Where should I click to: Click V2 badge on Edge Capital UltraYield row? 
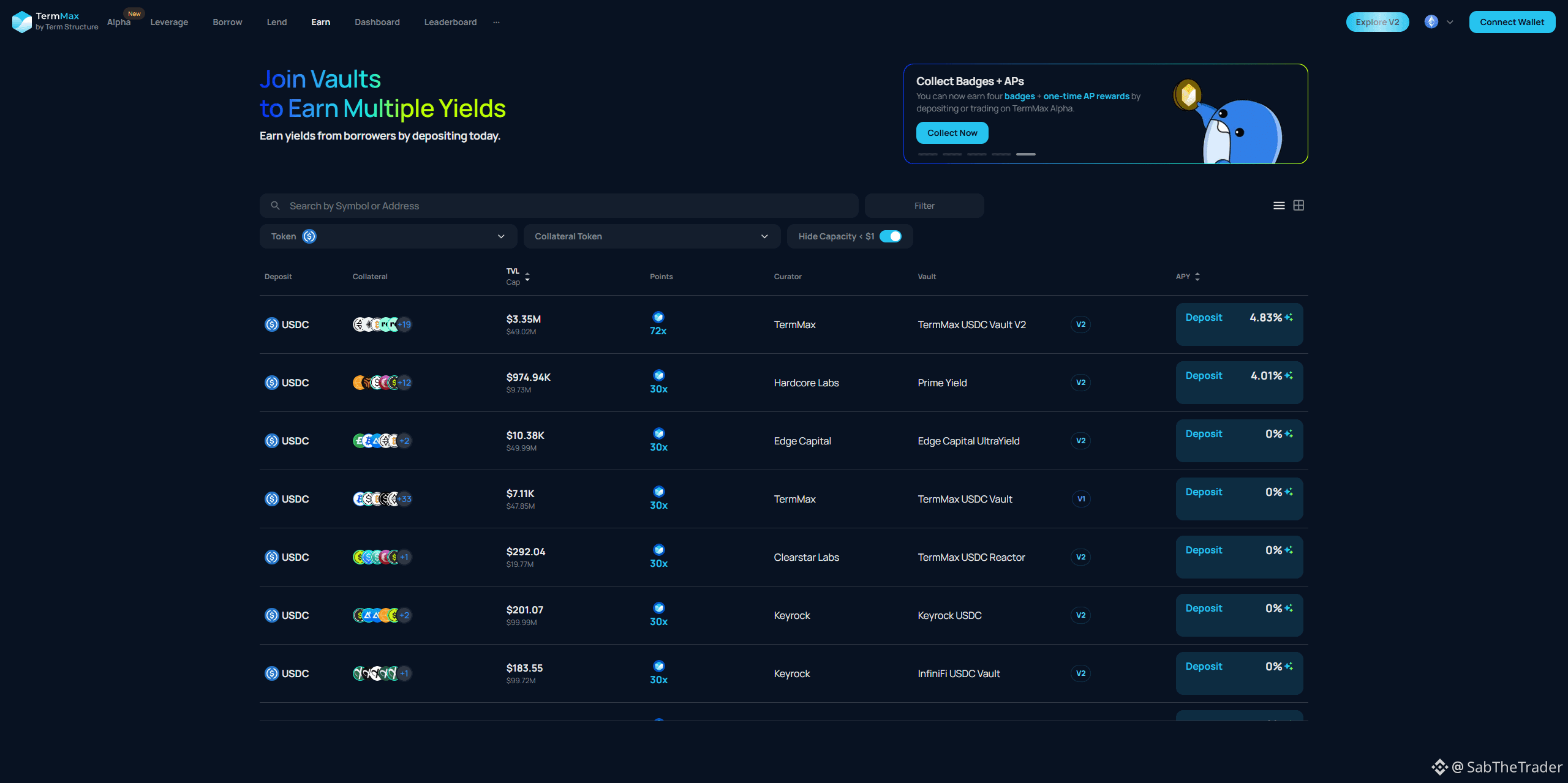(1080, 441)
